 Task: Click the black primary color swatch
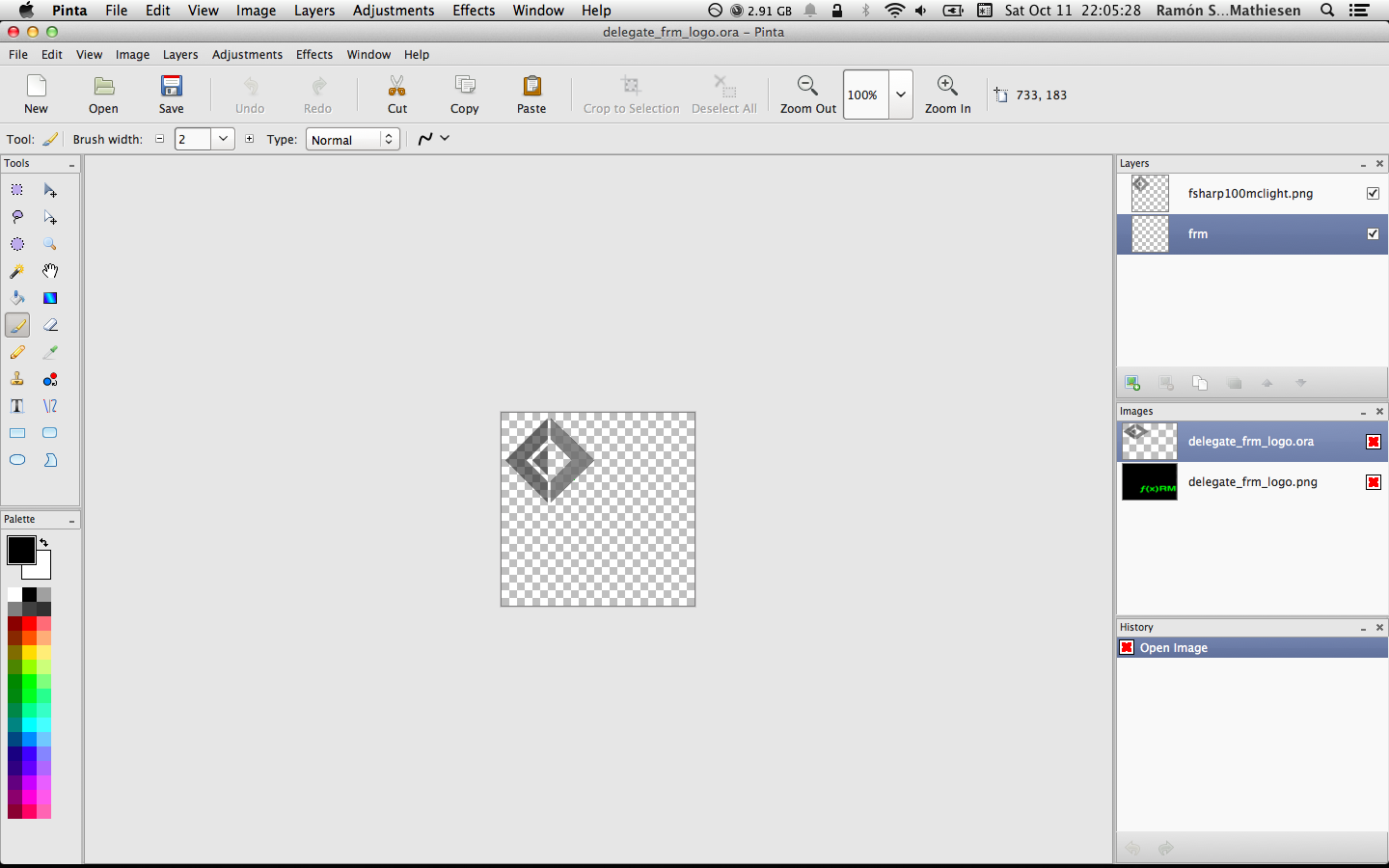pos(20,549)
